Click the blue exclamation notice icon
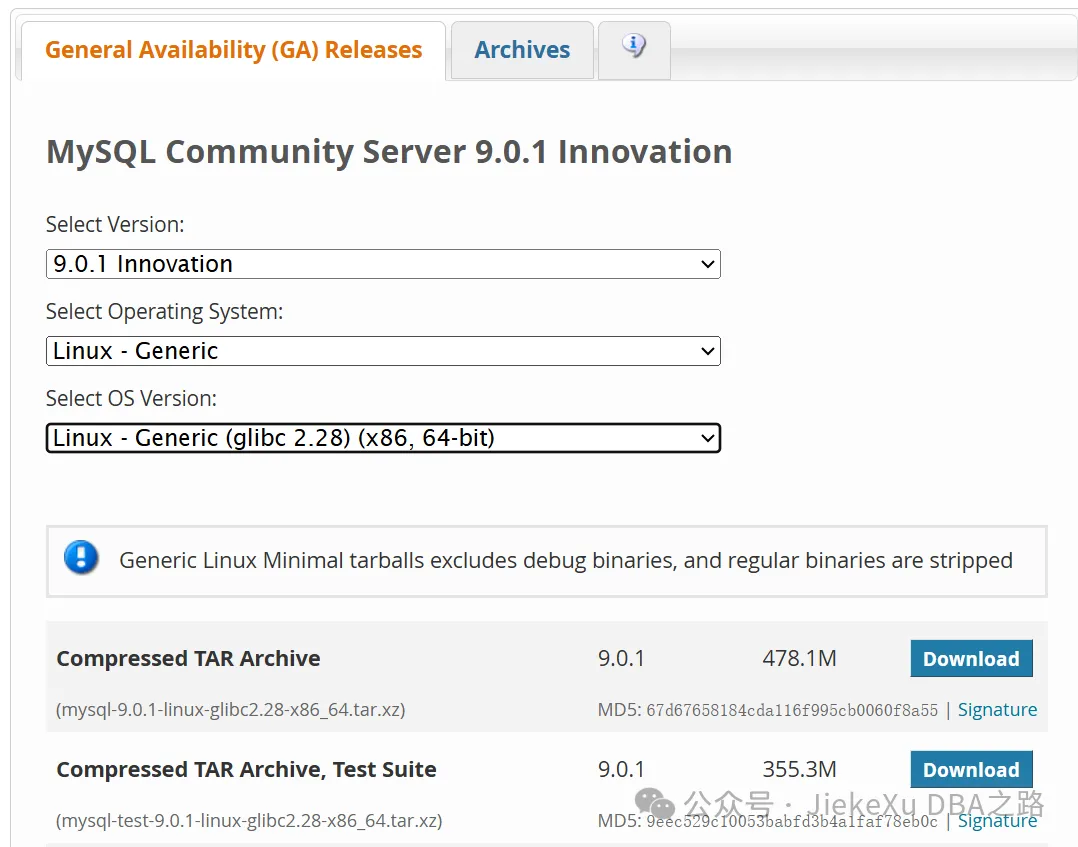This screenshot has height=847, width=1078. click(81, 558)
